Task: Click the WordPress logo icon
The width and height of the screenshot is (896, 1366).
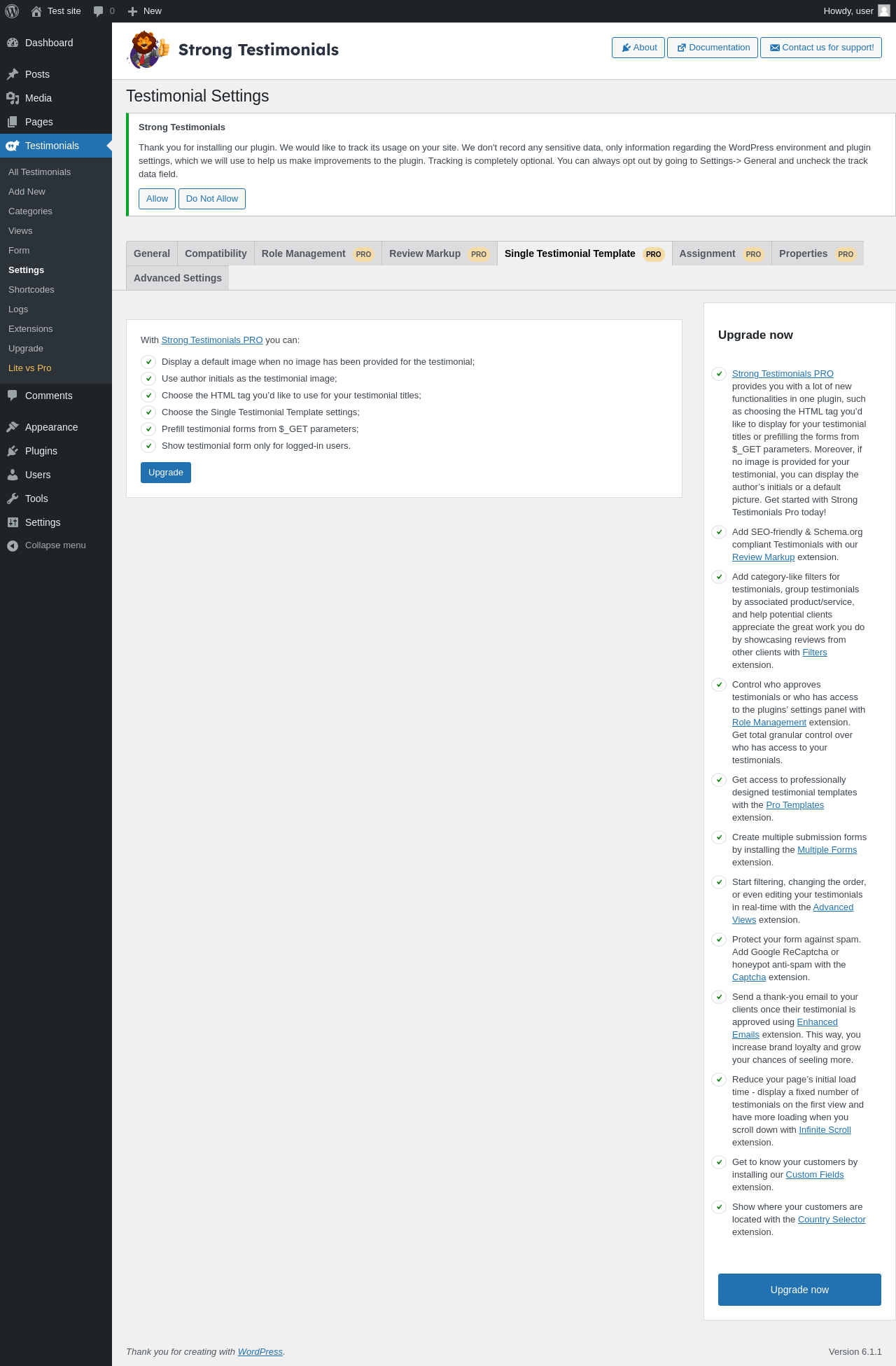Action: point(12,11)
